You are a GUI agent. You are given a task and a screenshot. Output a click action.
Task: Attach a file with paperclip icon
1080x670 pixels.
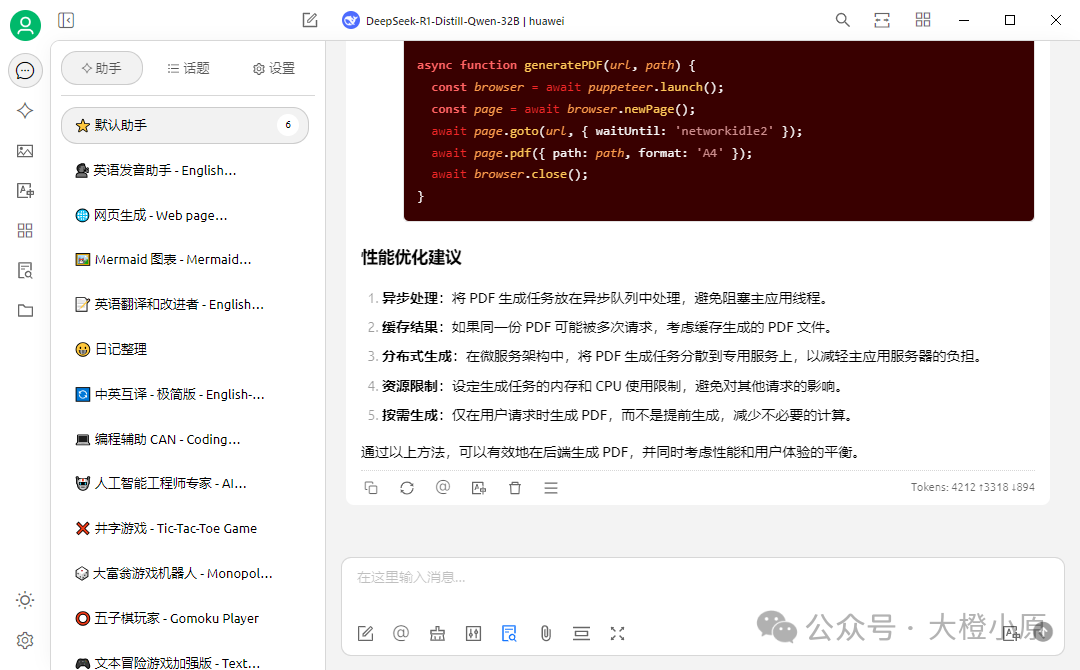point(546,634)
